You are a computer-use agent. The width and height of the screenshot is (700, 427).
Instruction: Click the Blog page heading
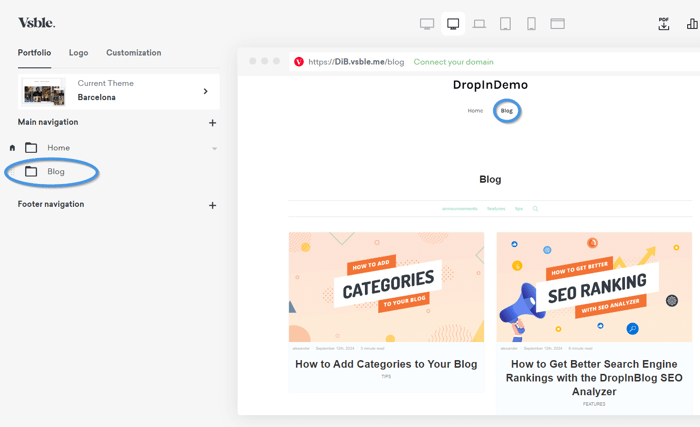click(x=490, y=179)
